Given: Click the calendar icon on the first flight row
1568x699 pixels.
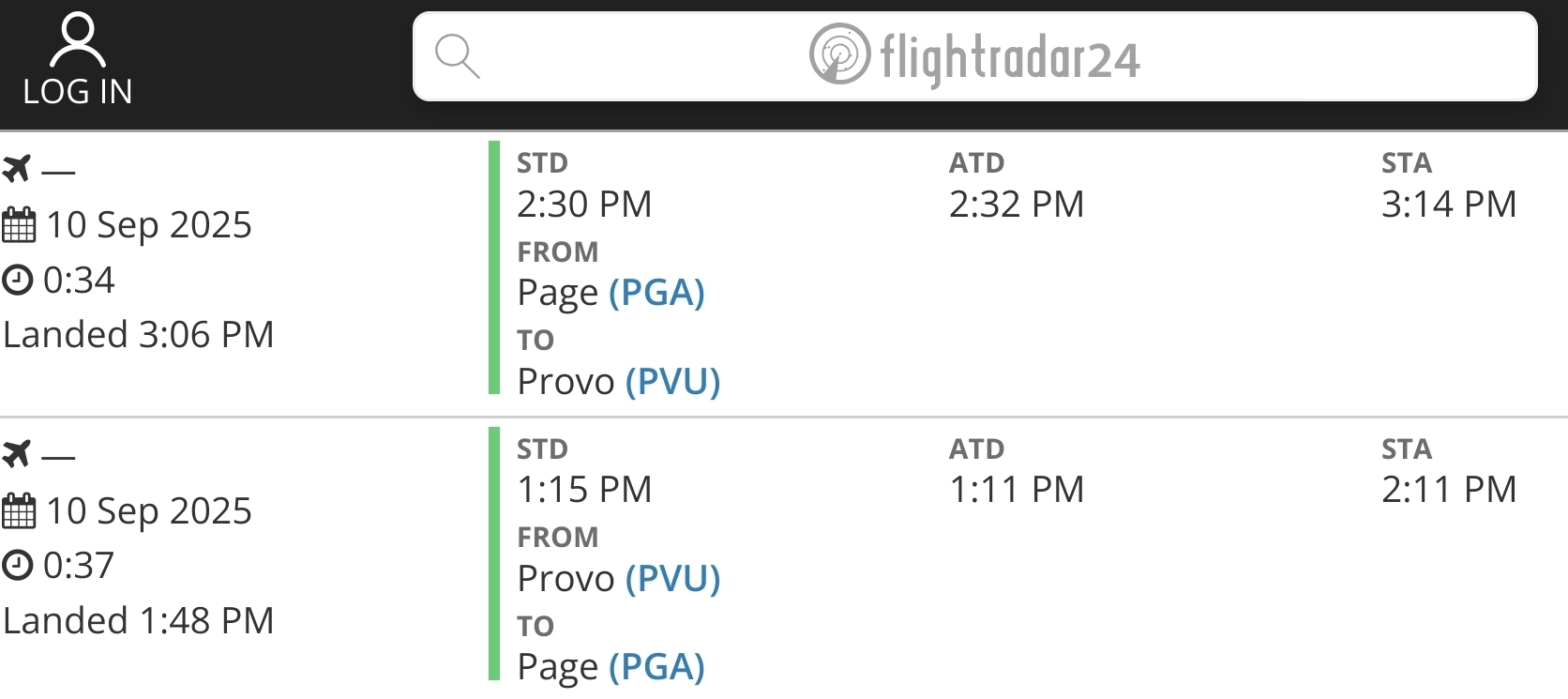Looking at the screenshot, I should pyautogui.click(x=19, y=225).
